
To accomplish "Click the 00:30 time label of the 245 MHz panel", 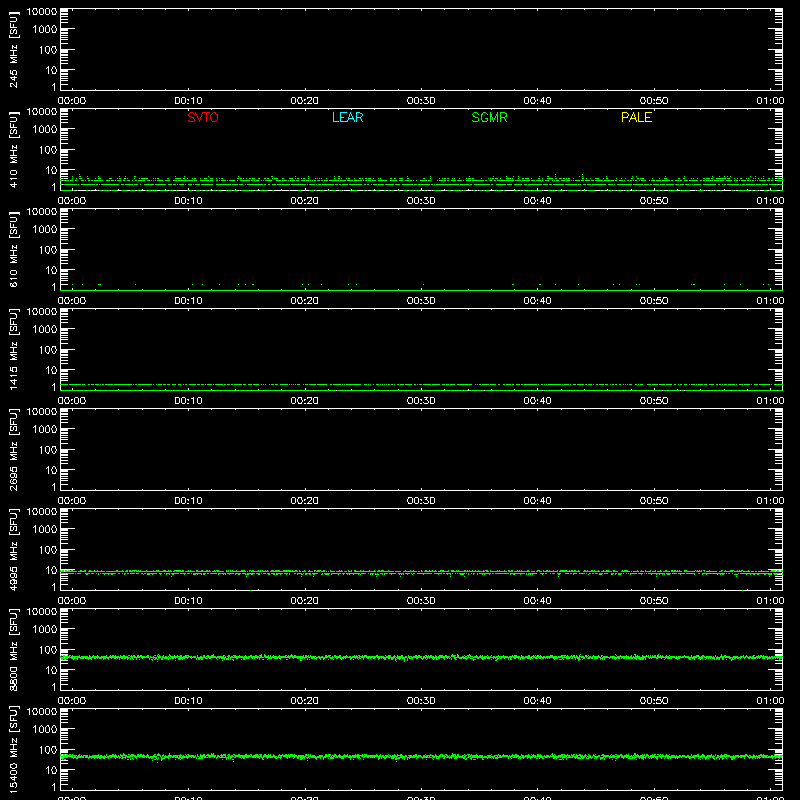I will coord(421,101).
